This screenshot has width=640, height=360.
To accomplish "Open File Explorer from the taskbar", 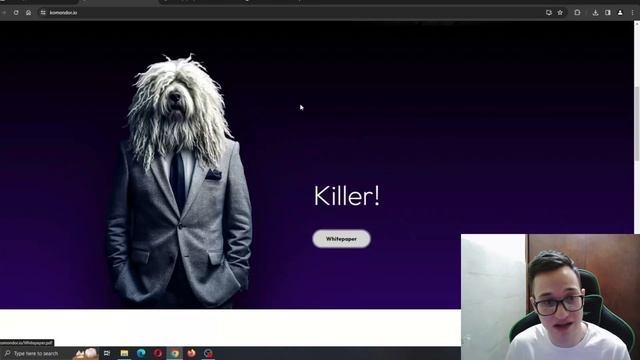I will (124, 353).
